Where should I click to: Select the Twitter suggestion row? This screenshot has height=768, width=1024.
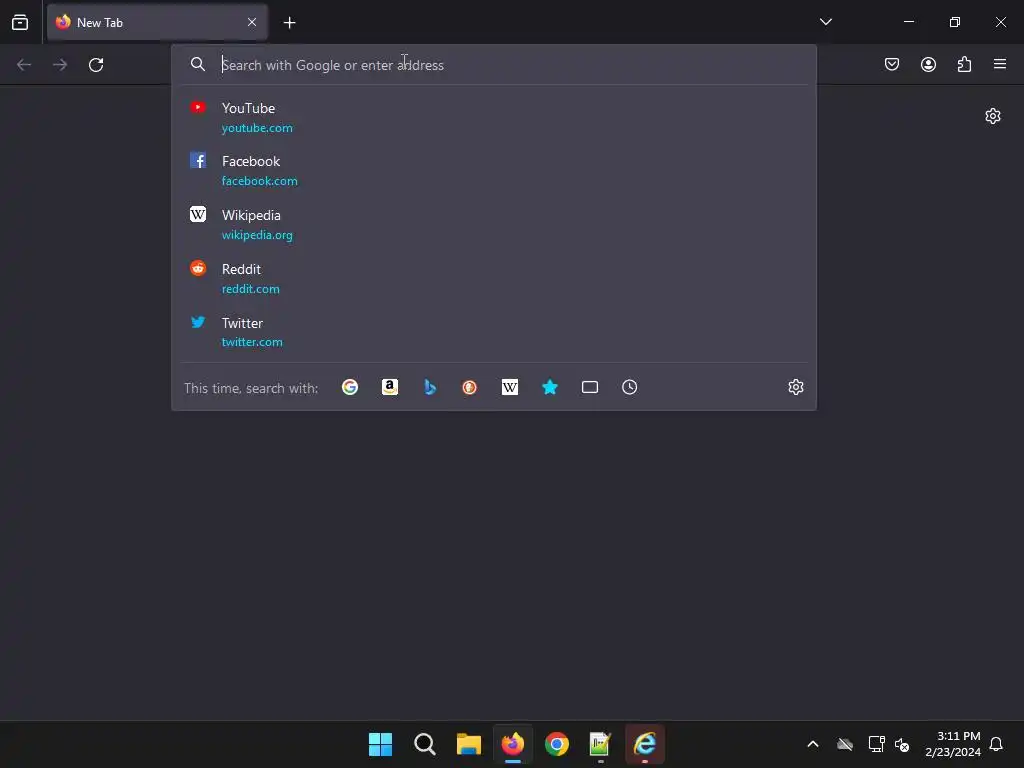494,332
